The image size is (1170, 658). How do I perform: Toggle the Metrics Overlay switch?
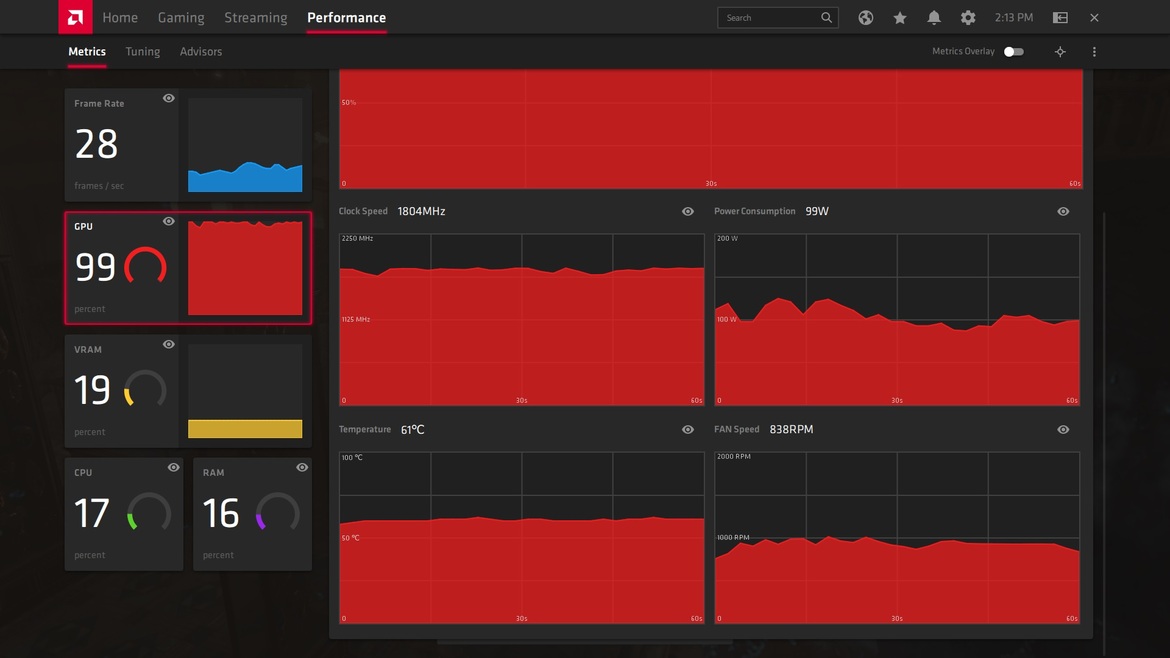[x=1013, y=51]
